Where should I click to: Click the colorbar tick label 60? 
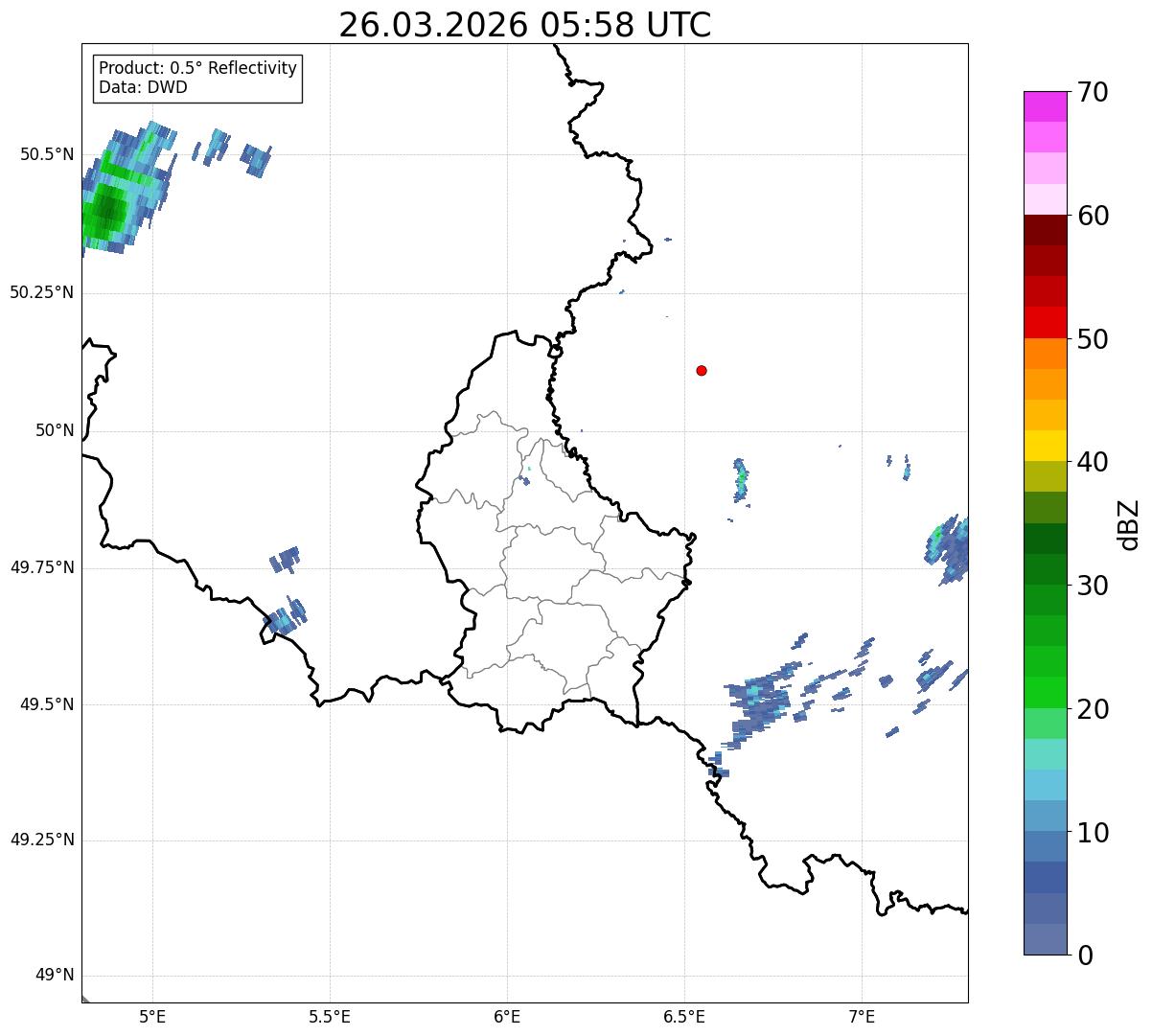coord(1094,216)
